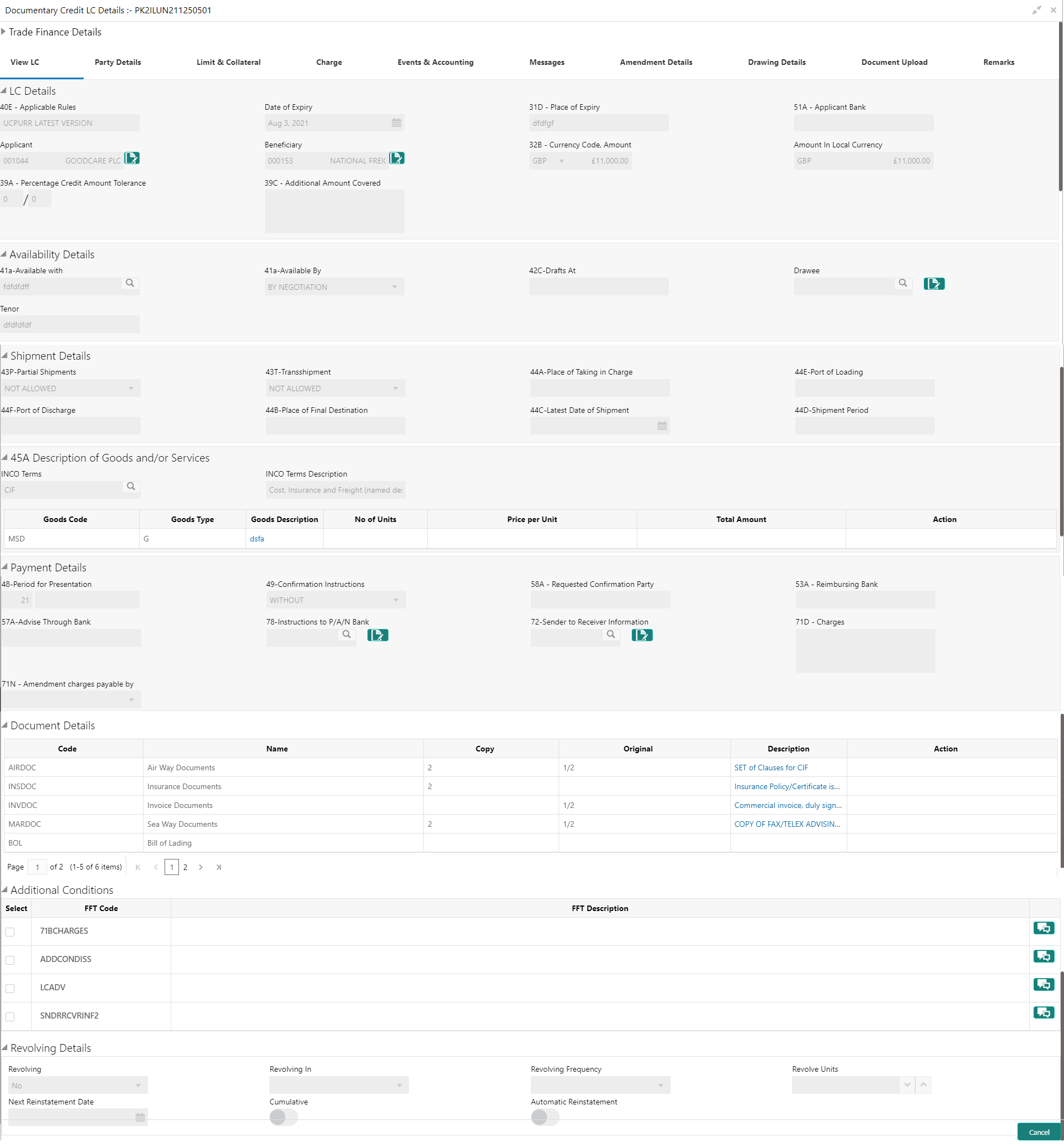Click Date of Expiry calendar icon
The image size is (1064, 1146).
pyautogui.click(x=396, y=122)
